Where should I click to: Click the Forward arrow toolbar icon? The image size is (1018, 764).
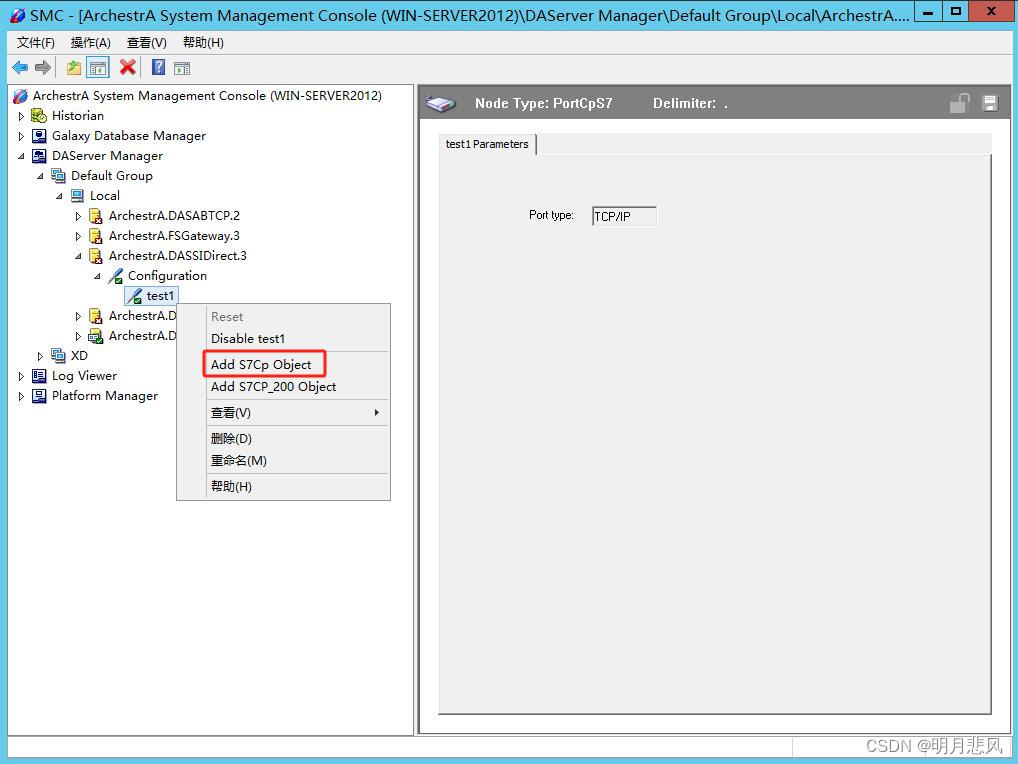click(x=43, y=68)
